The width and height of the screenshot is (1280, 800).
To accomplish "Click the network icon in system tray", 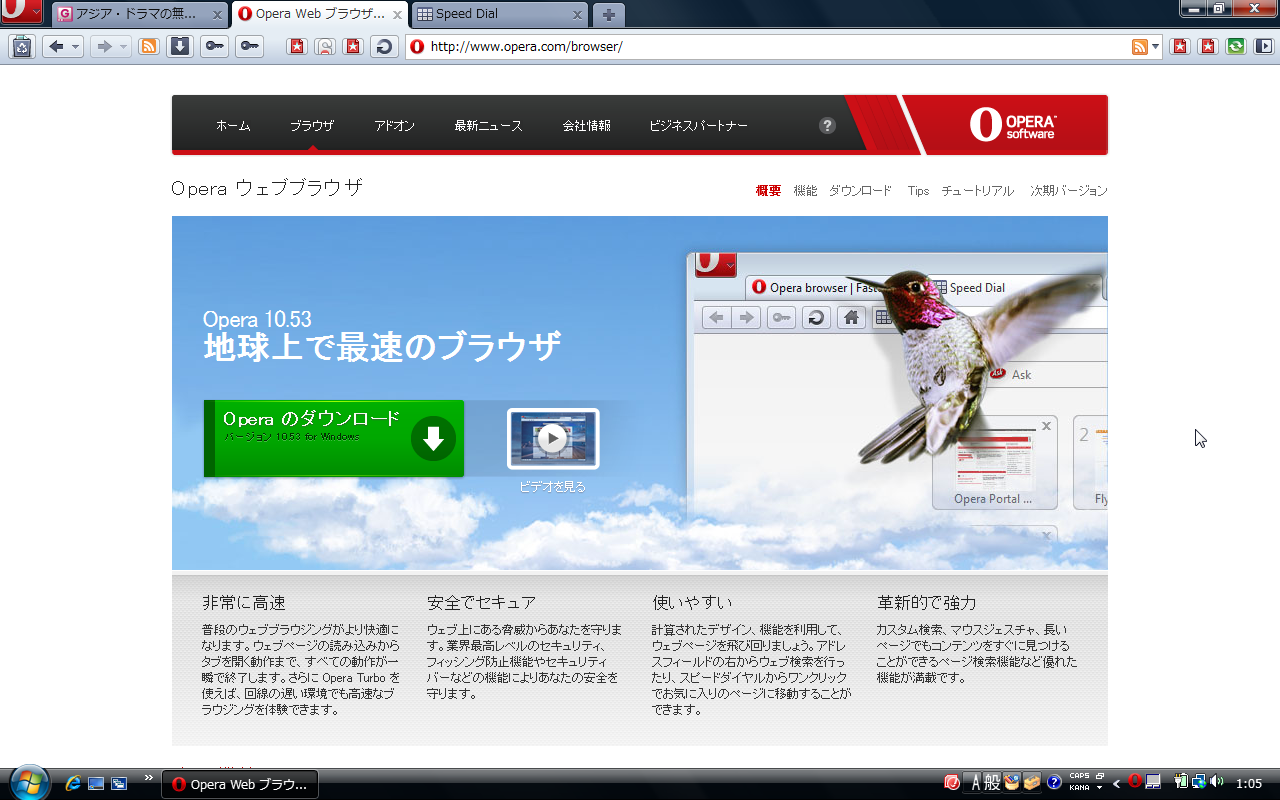I will point(1198,781).
